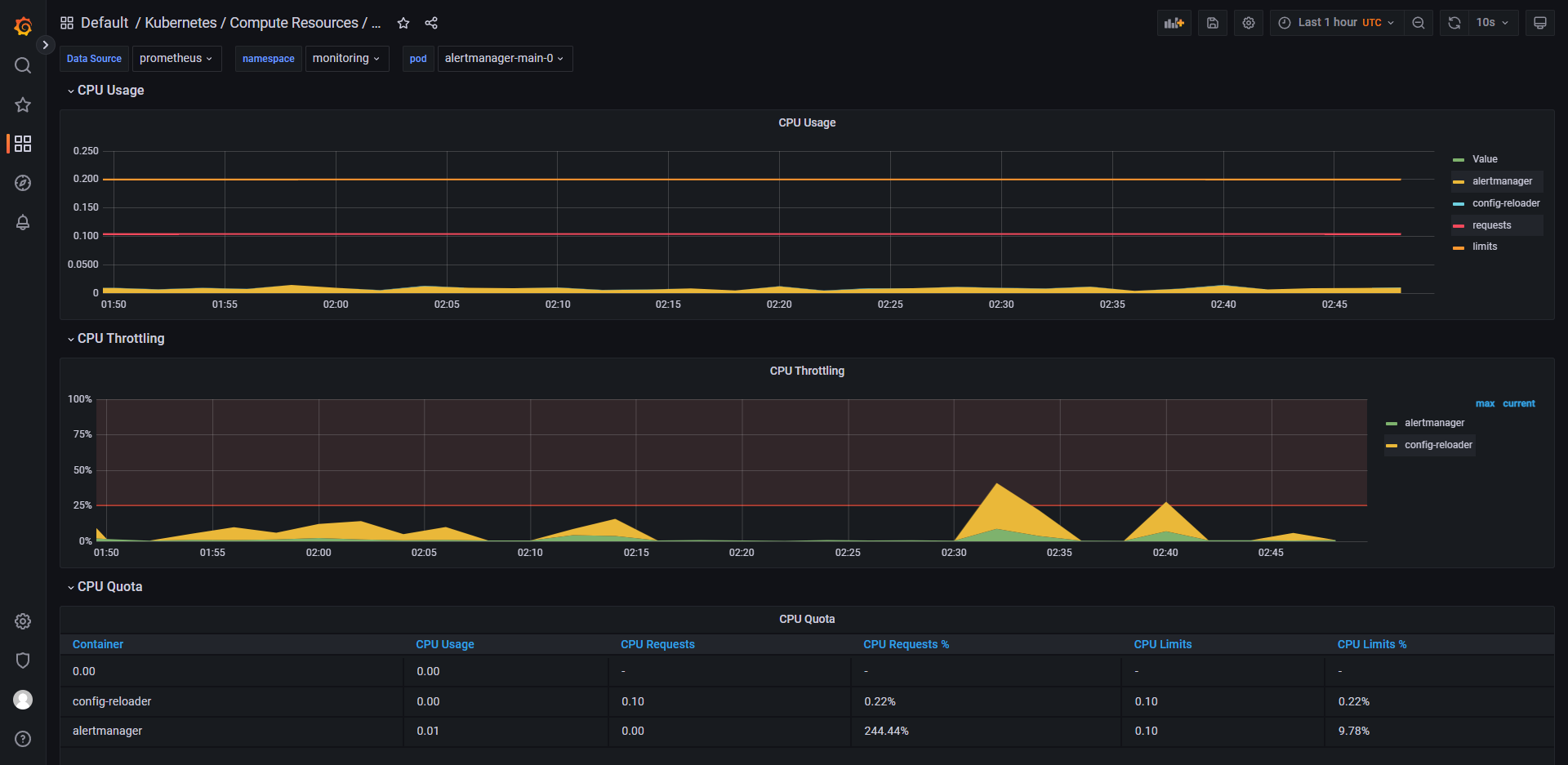Viewport: 1568px width, 765px height.
Task: Open the prometheus data source dropdown
Action: 176,59
